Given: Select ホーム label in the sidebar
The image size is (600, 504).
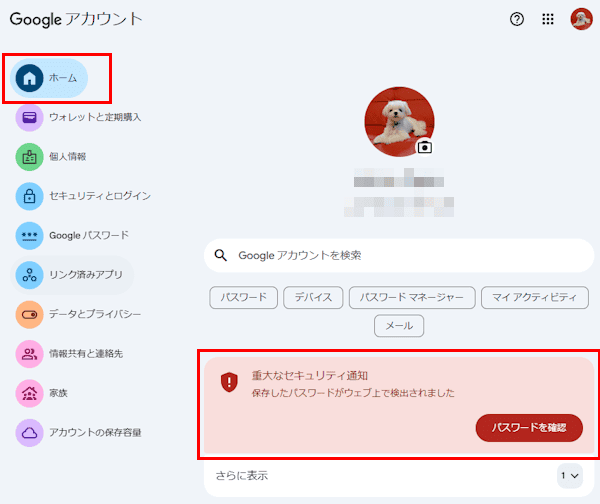Looking at the screenshot, I should (63, 78).
